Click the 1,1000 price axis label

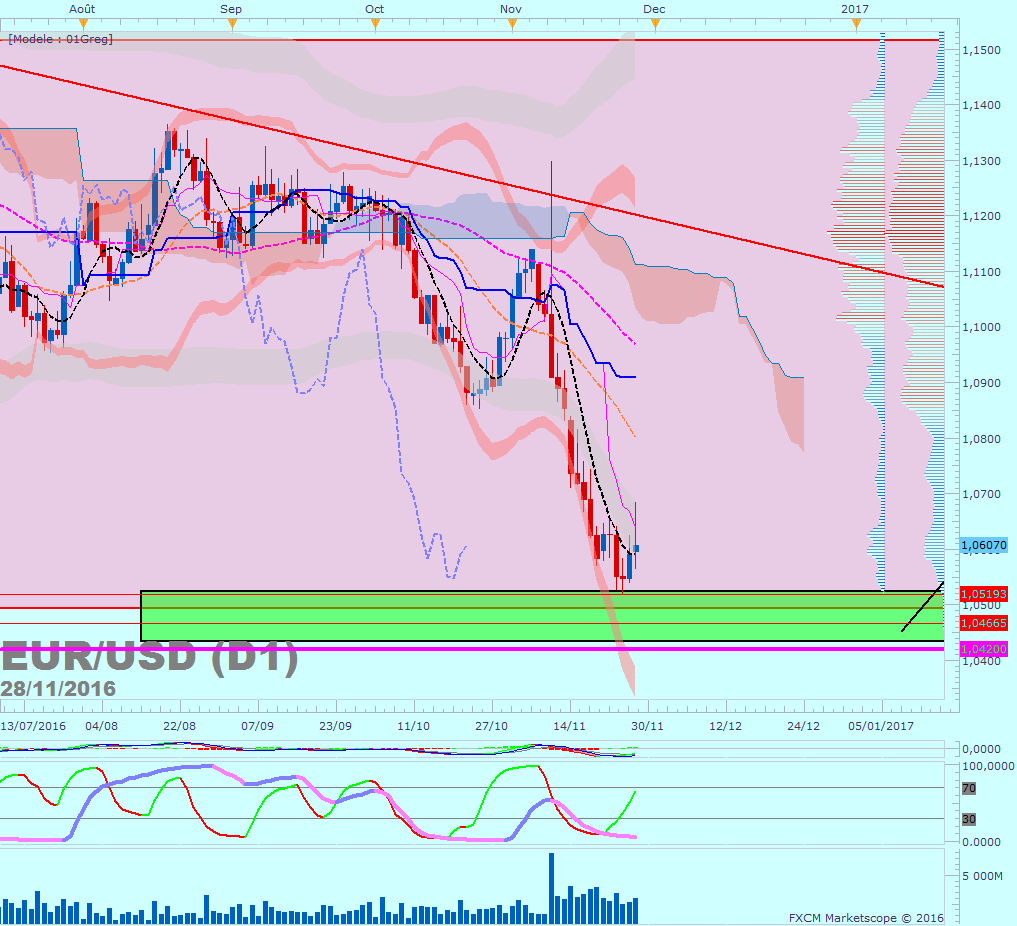(x=981, y=327)
